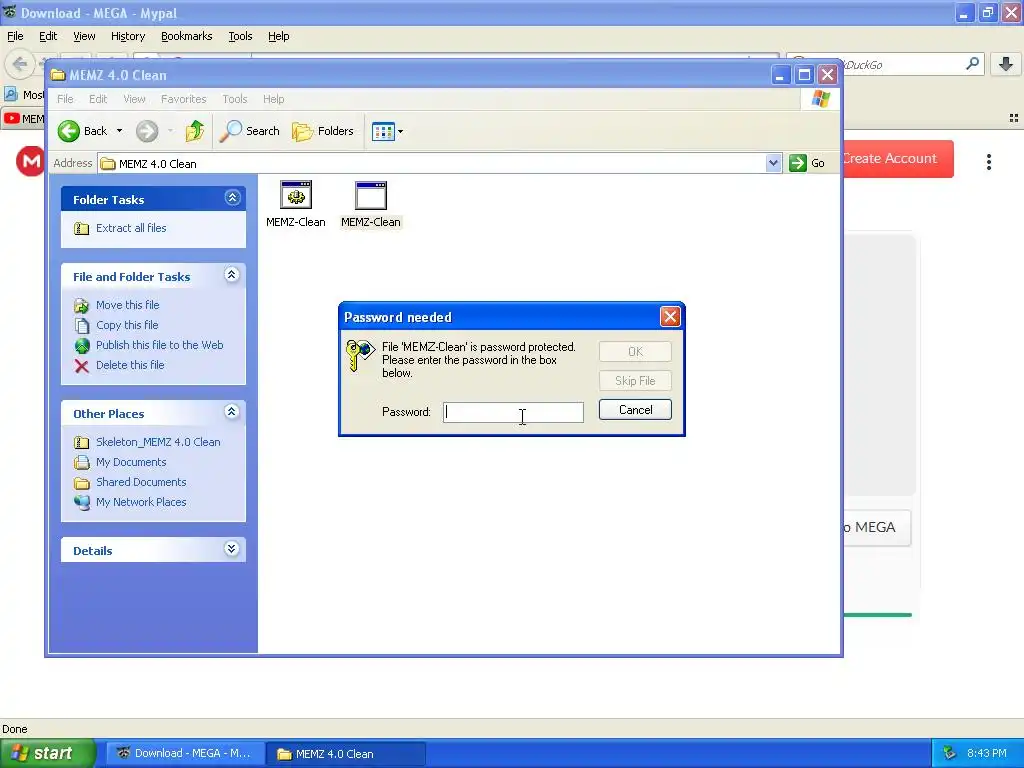Image resolution: width=1024 pixels, height=768 pixels.
Task: Toggle the Folders pane button
Action: [x=323, y=131]
